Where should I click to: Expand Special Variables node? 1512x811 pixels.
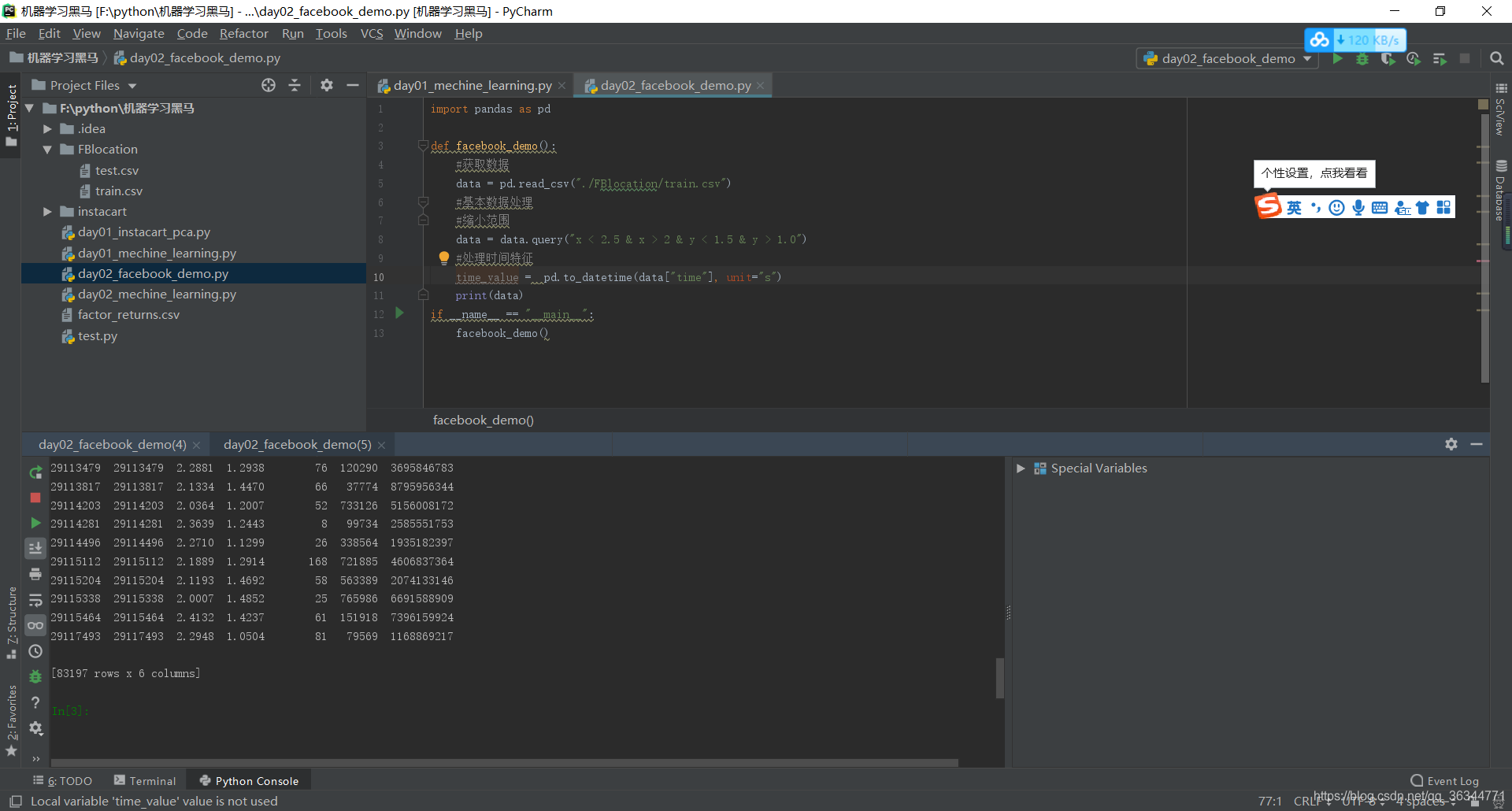[1021, 468]
